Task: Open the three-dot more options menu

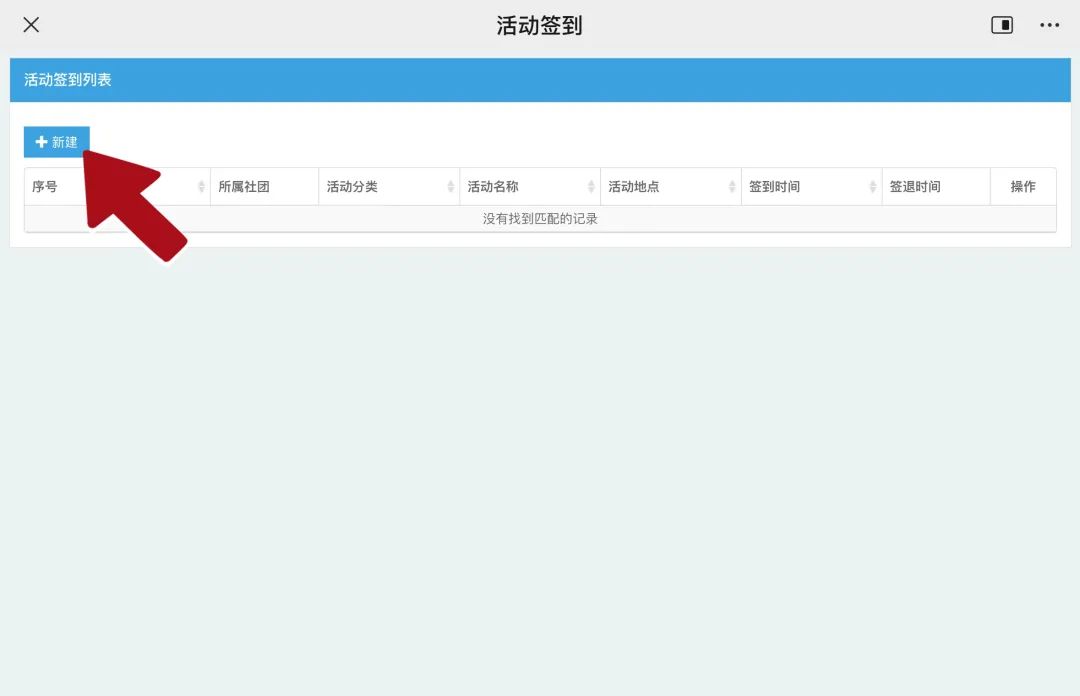Action: pos(1049,25)
